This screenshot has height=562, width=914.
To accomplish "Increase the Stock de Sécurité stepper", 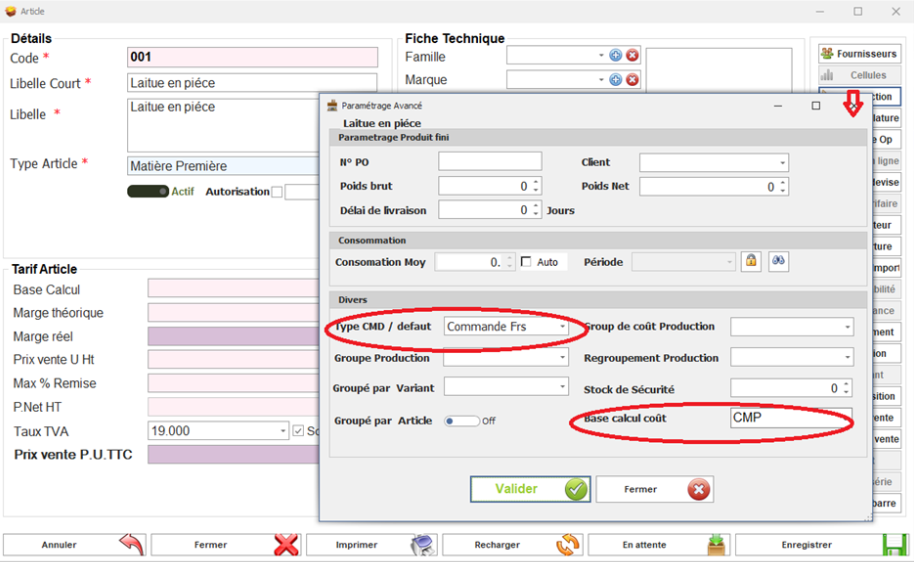I will (847, 384).
